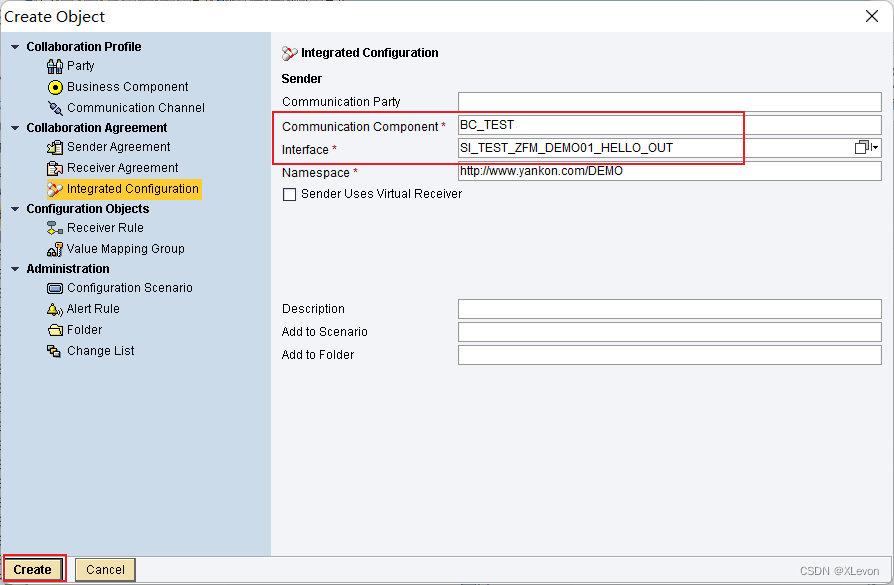
Task: Focus the Namespace field
Action: point(669,171)
